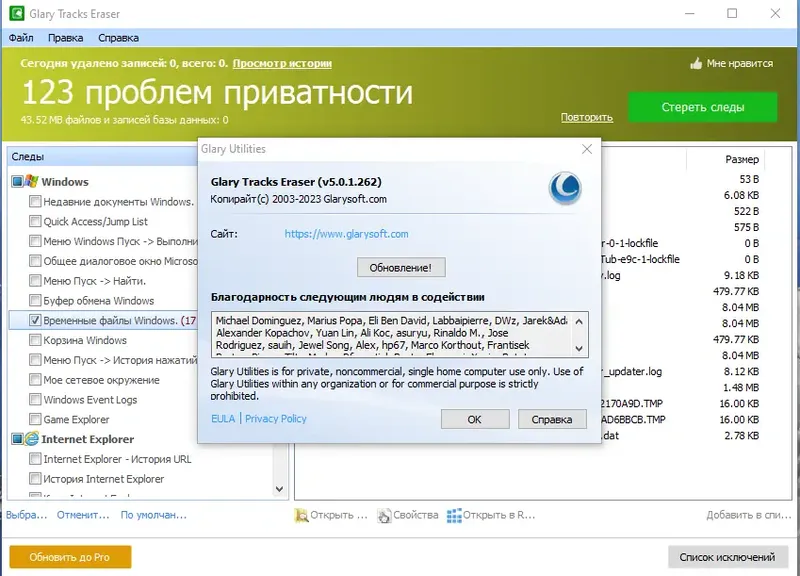Screen dimensions: 800x576
Task: Select the 1.48 MB size entry
Action: (741, 388)
